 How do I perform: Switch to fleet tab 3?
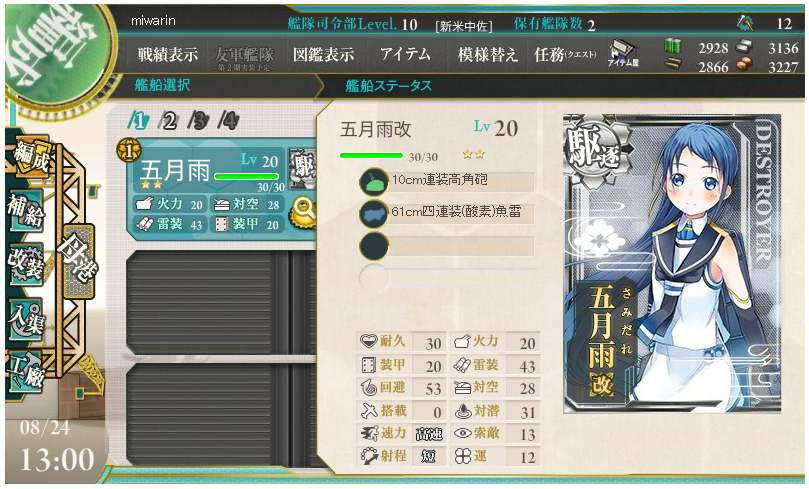click(199, 121)
